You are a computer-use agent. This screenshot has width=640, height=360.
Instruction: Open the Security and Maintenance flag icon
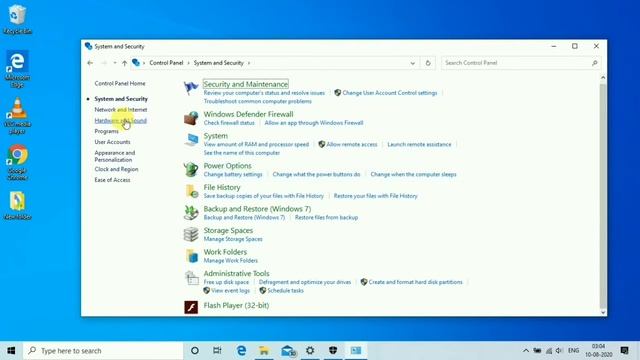(x=190, y=87)
